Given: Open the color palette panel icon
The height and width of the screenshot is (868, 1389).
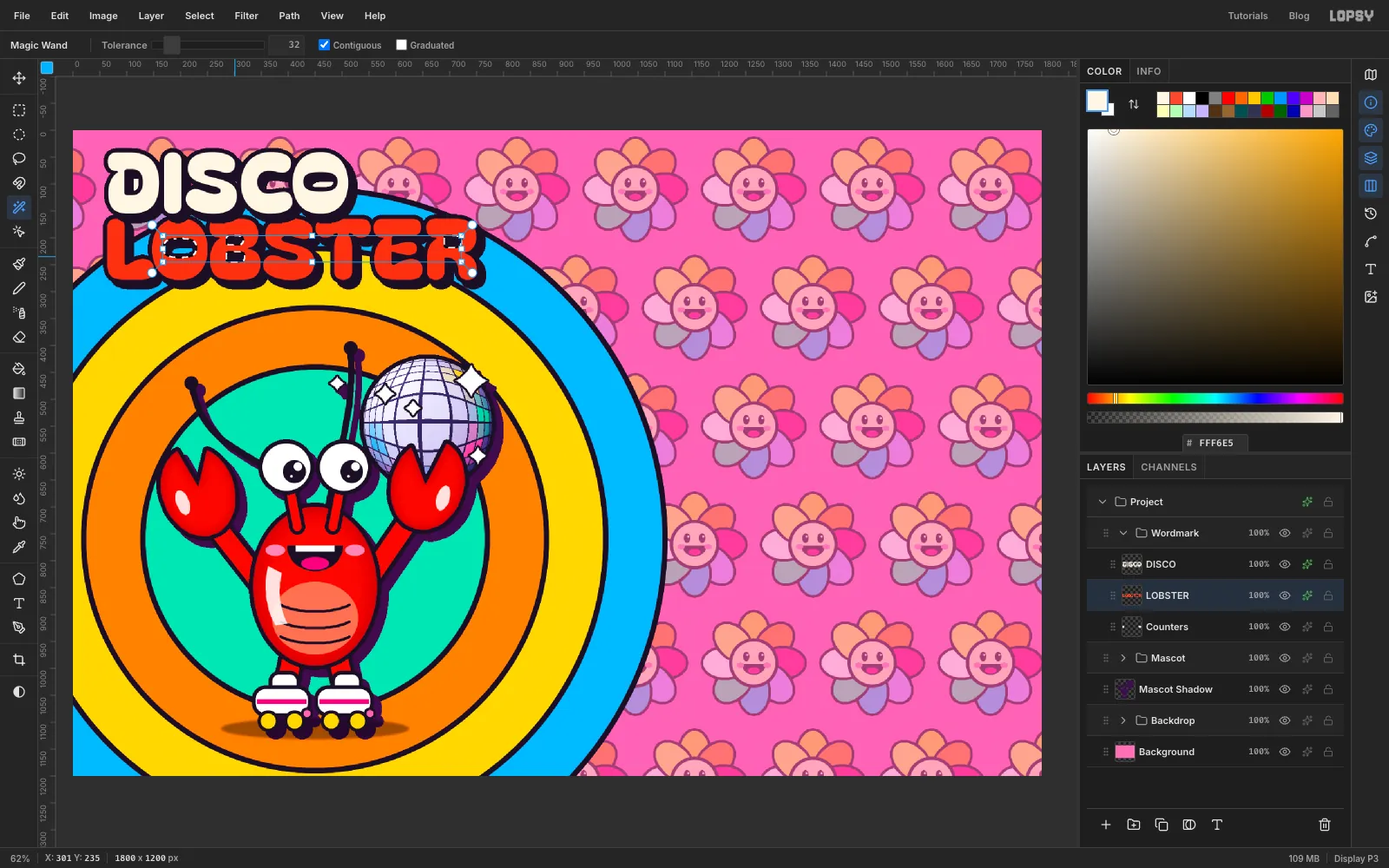Looking at the screenshot, I should click(x=1371, y=130).
